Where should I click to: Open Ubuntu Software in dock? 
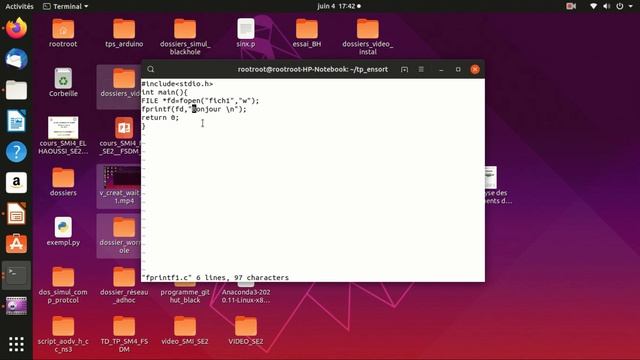point(16,244)
